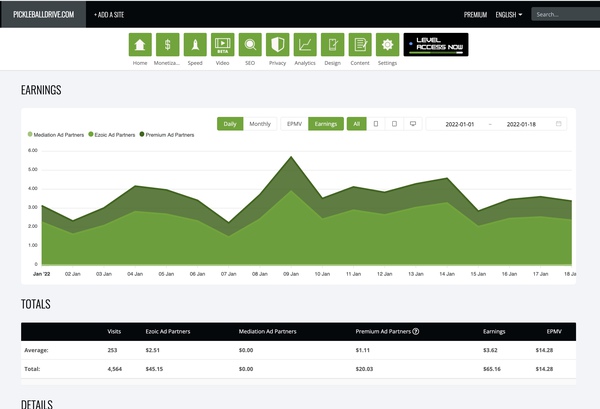Click the Add a Site link
600x409 pixels.
[x=109, y=15]
